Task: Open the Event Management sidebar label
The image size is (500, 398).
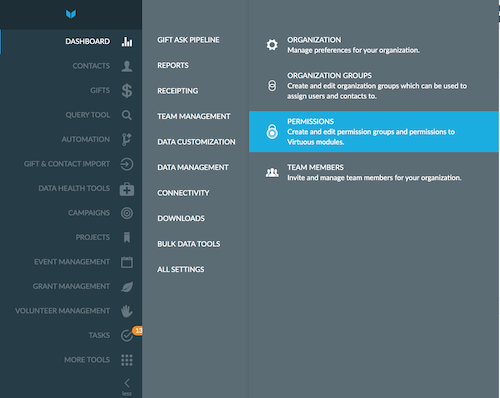Action: 72,262
